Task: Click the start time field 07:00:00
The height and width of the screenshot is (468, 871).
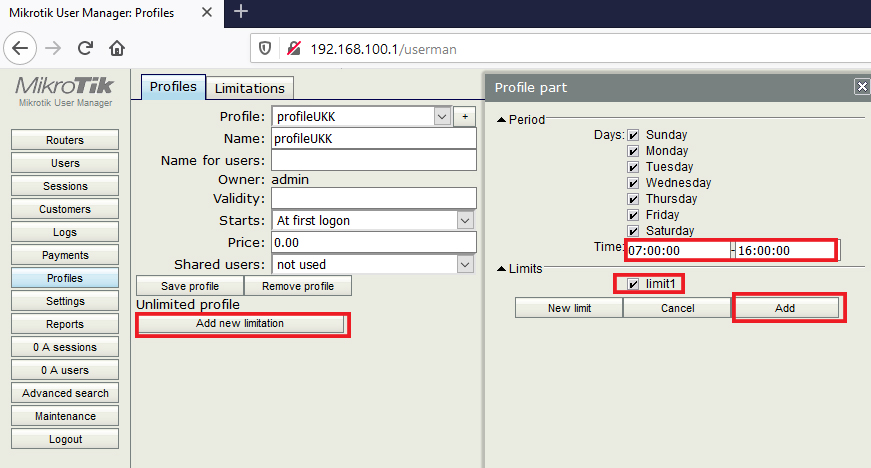Action: pyautogui.click(x=678, y=250)
